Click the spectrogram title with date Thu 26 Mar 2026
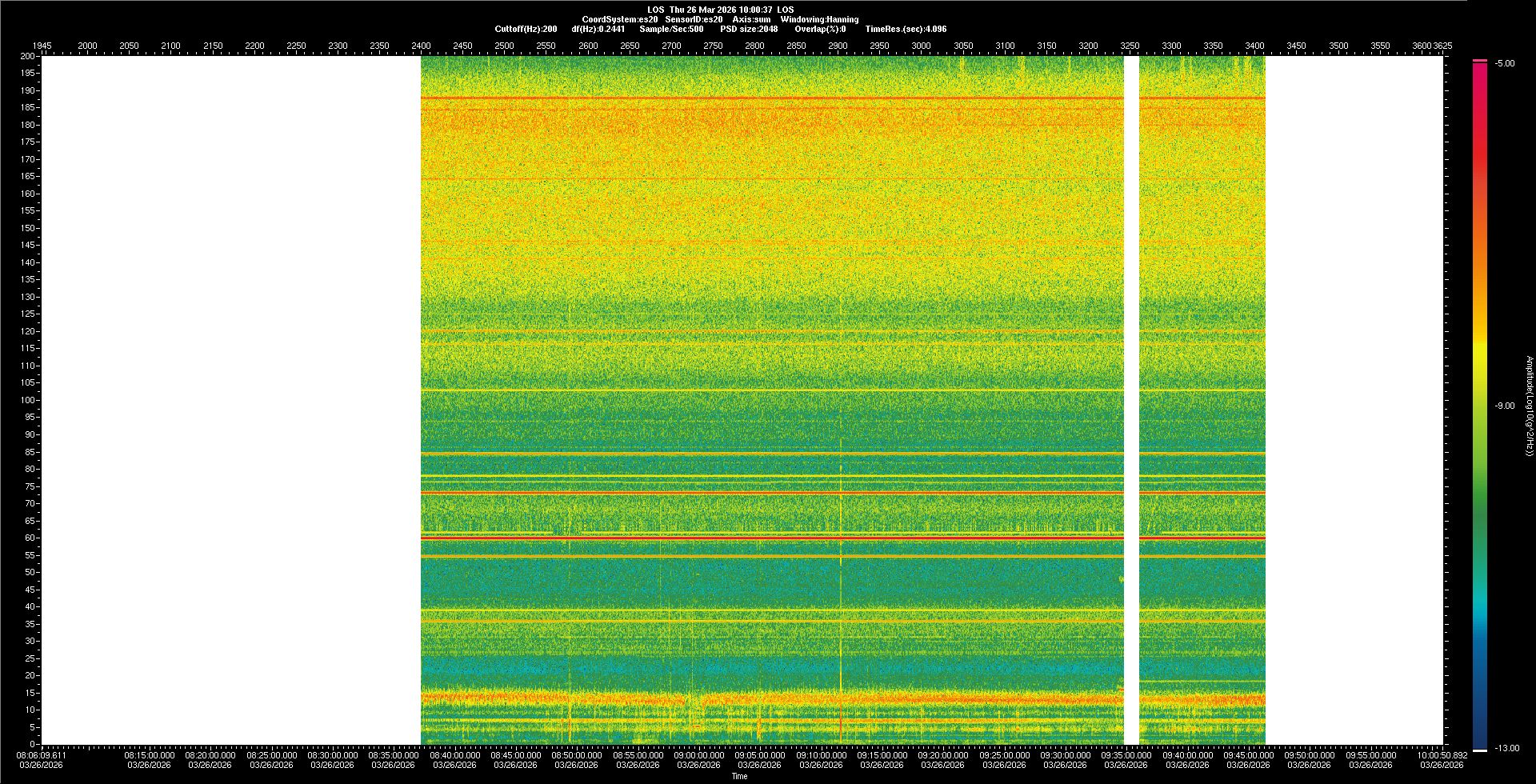This screenshot has width=1536, height=784. (720, 10)
